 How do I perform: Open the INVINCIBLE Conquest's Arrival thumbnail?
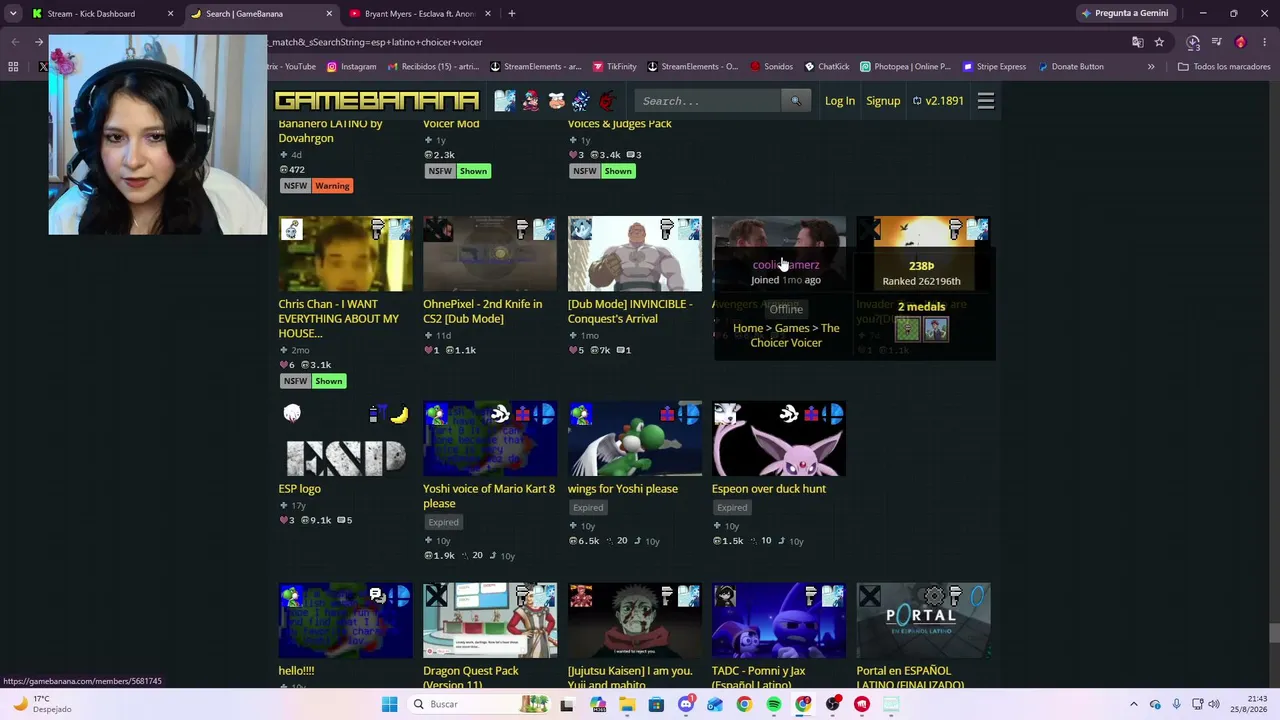click(634, 254)
